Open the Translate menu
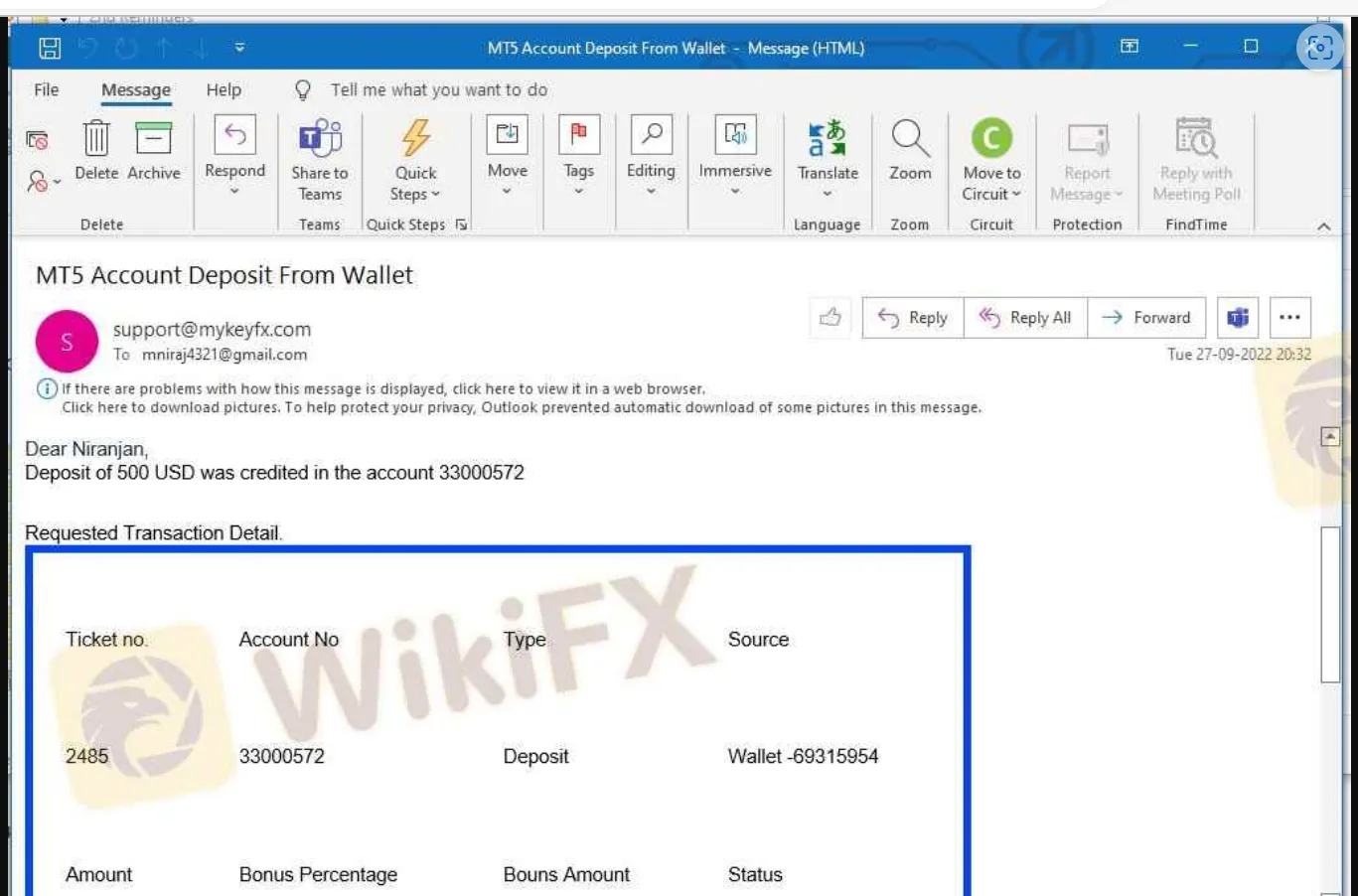 point(828,159)
